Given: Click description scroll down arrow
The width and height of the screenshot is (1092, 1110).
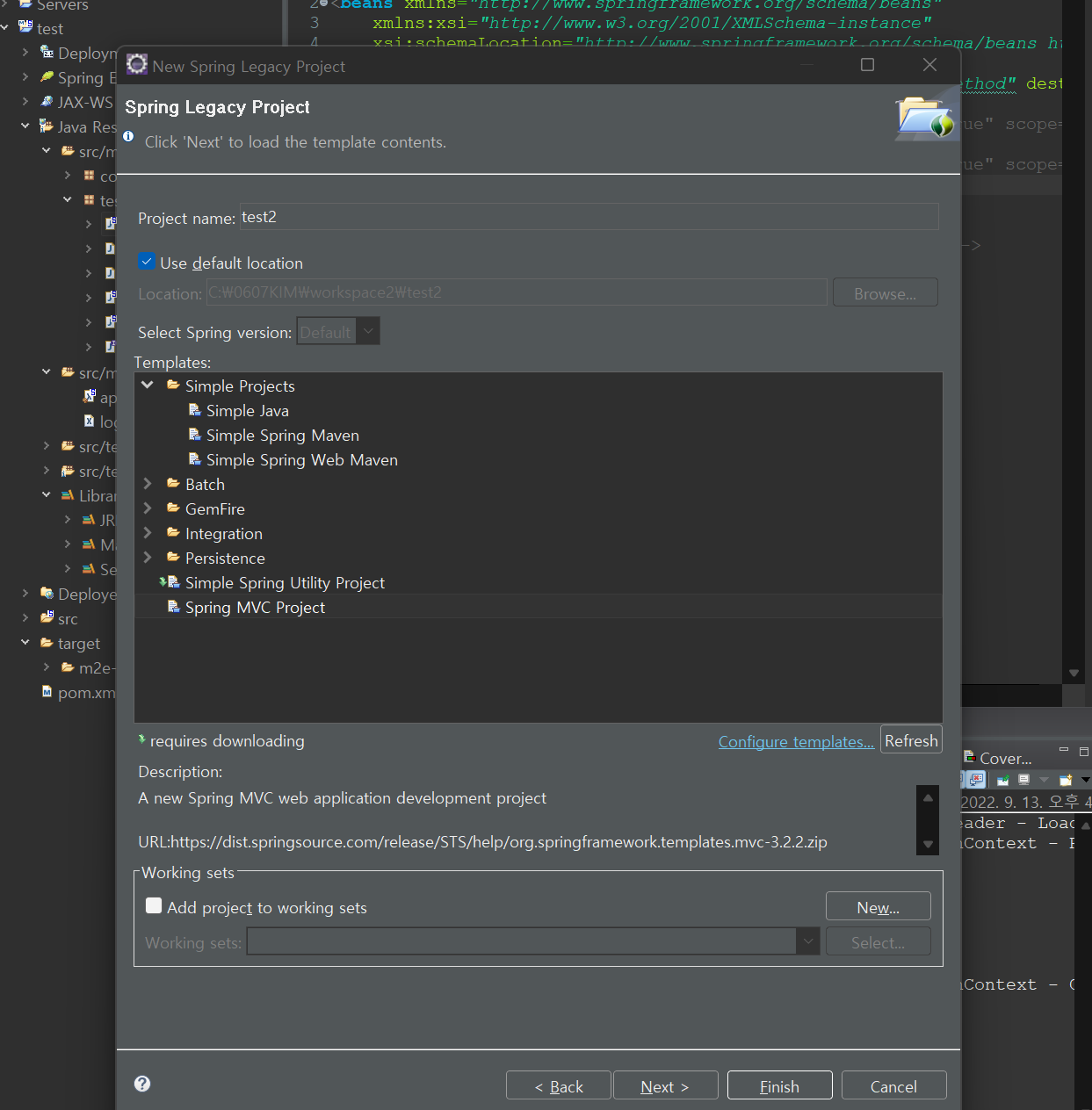Looking at the screenshot, I should point(928,844).
